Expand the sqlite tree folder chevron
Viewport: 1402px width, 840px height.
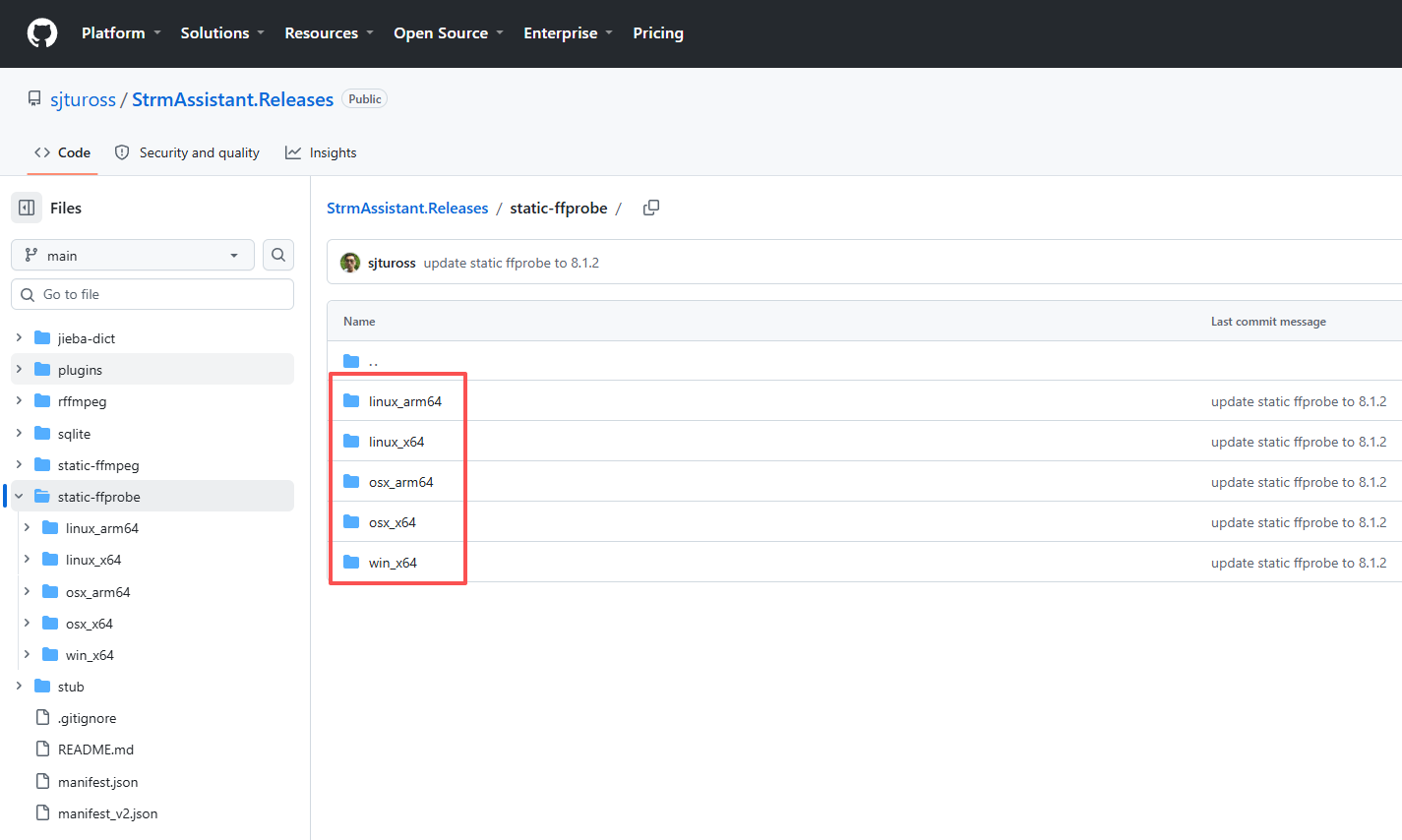pyautogui.click(x=19, y=434)
